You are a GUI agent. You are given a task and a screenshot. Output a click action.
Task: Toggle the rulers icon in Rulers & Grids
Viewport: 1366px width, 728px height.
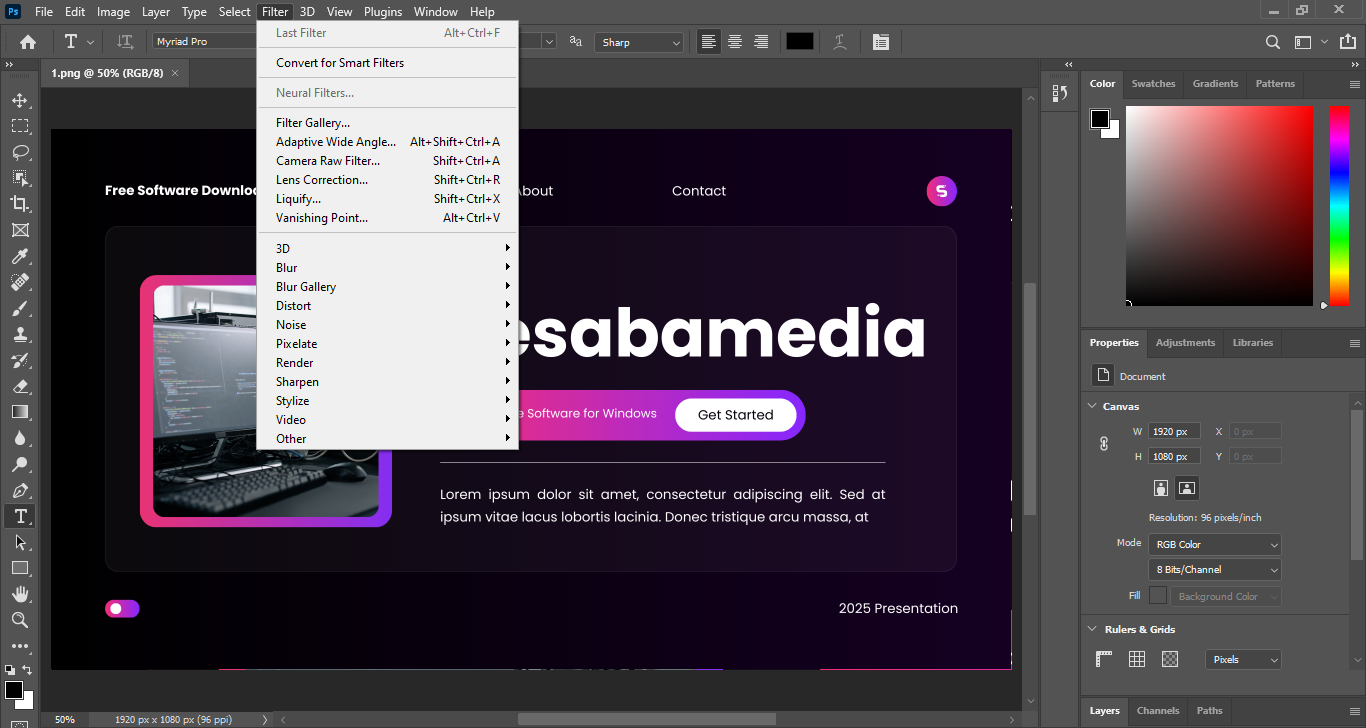pos(1104,659)
